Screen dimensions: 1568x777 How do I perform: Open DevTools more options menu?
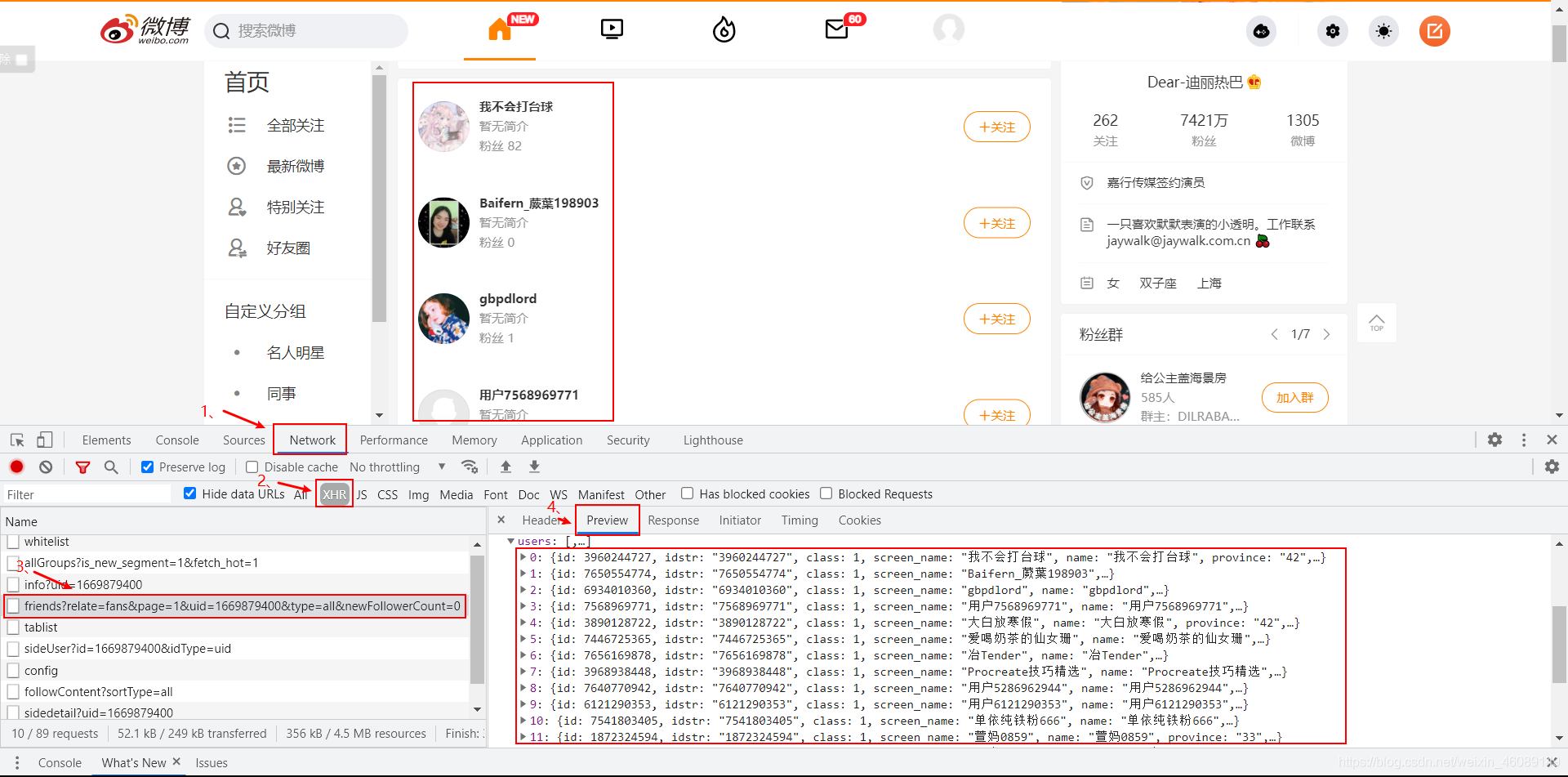click(x=1524, y=440)
